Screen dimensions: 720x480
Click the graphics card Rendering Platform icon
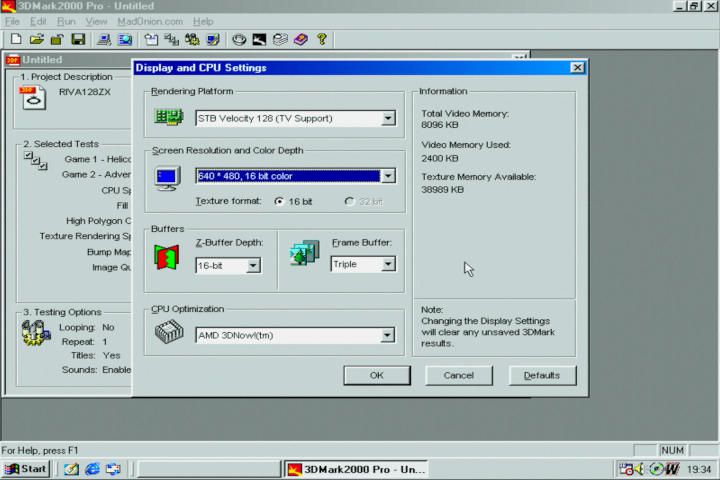169,117
